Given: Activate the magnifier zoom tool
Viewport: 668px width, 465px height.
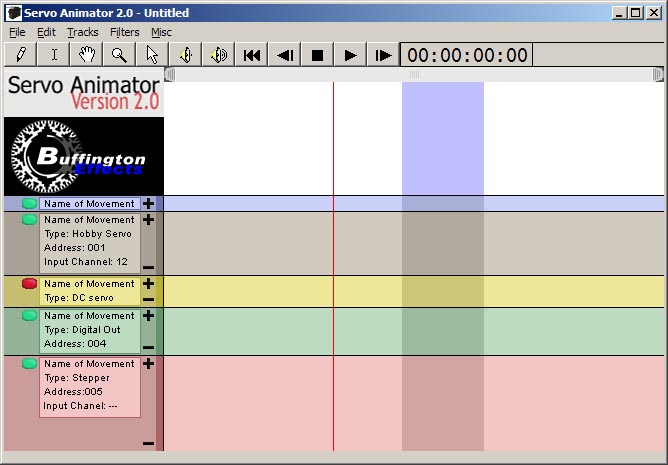Looking at the screenshot, I should [119, 55].
